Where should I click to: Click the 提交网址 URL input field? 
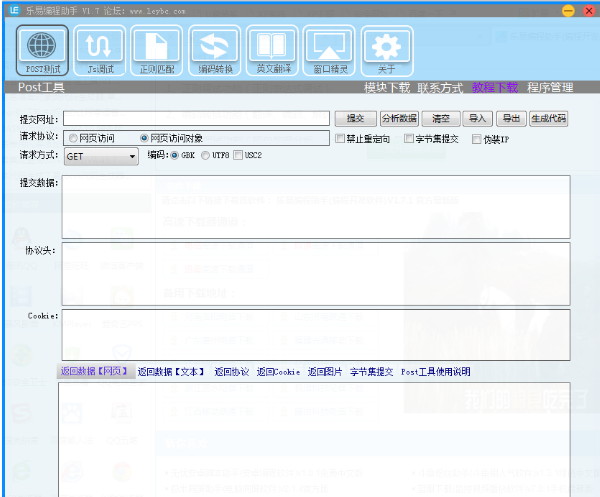coord(195,119)
